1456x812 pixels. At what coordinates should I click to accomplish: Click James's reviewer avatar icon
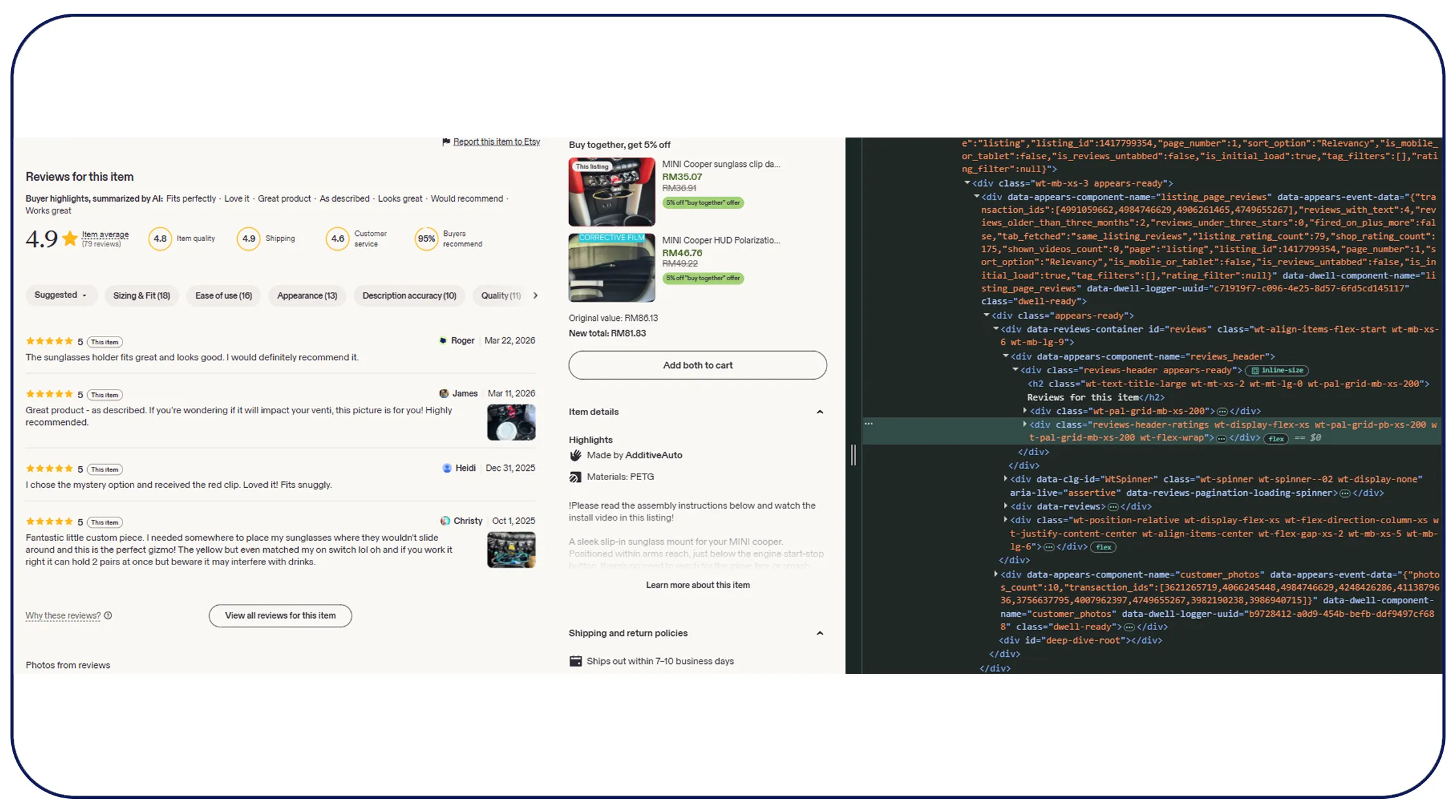(x=444, y=394)
